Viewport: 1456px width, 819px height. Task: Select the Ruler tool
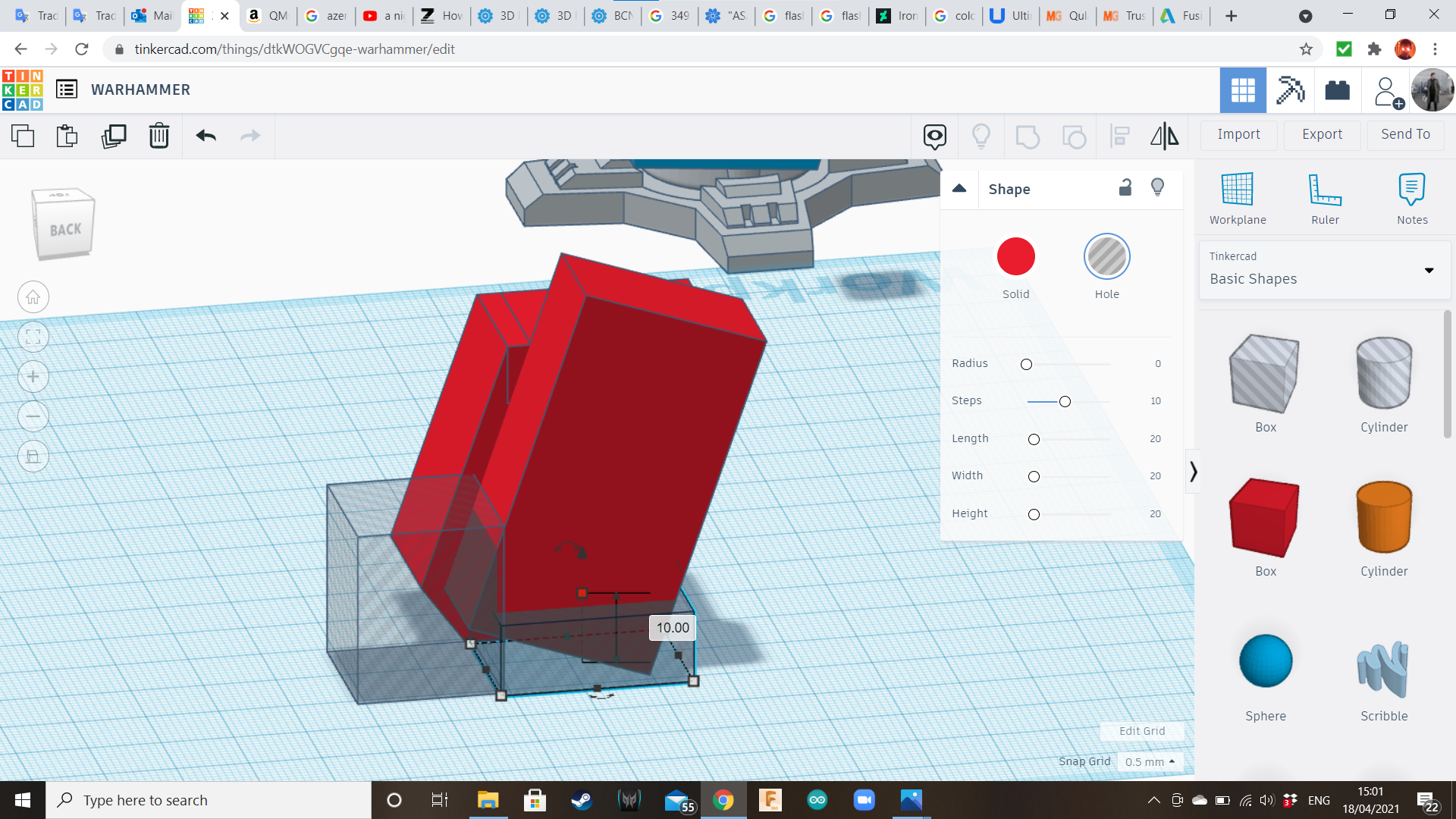coord(1325,199)
